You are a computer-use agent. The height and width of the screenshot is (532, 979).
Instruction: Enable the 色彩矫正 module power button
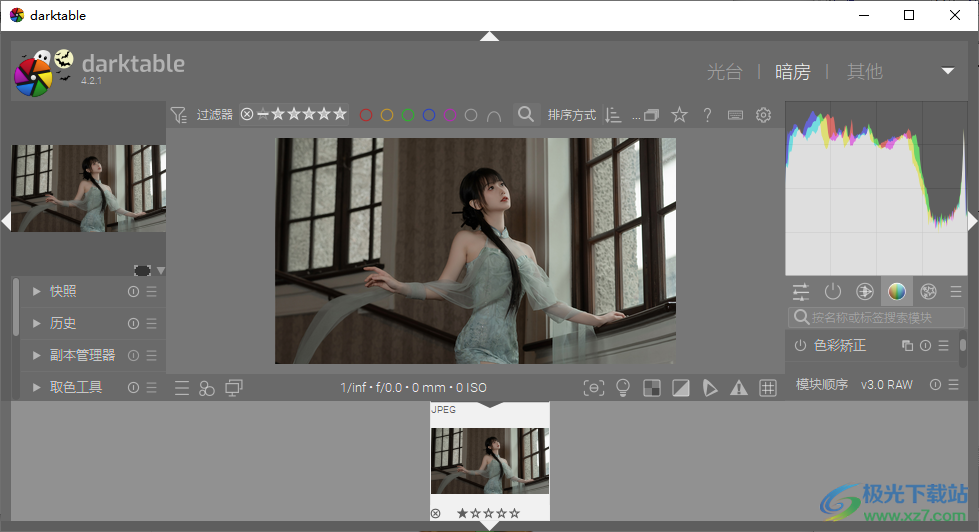[800, 345]
